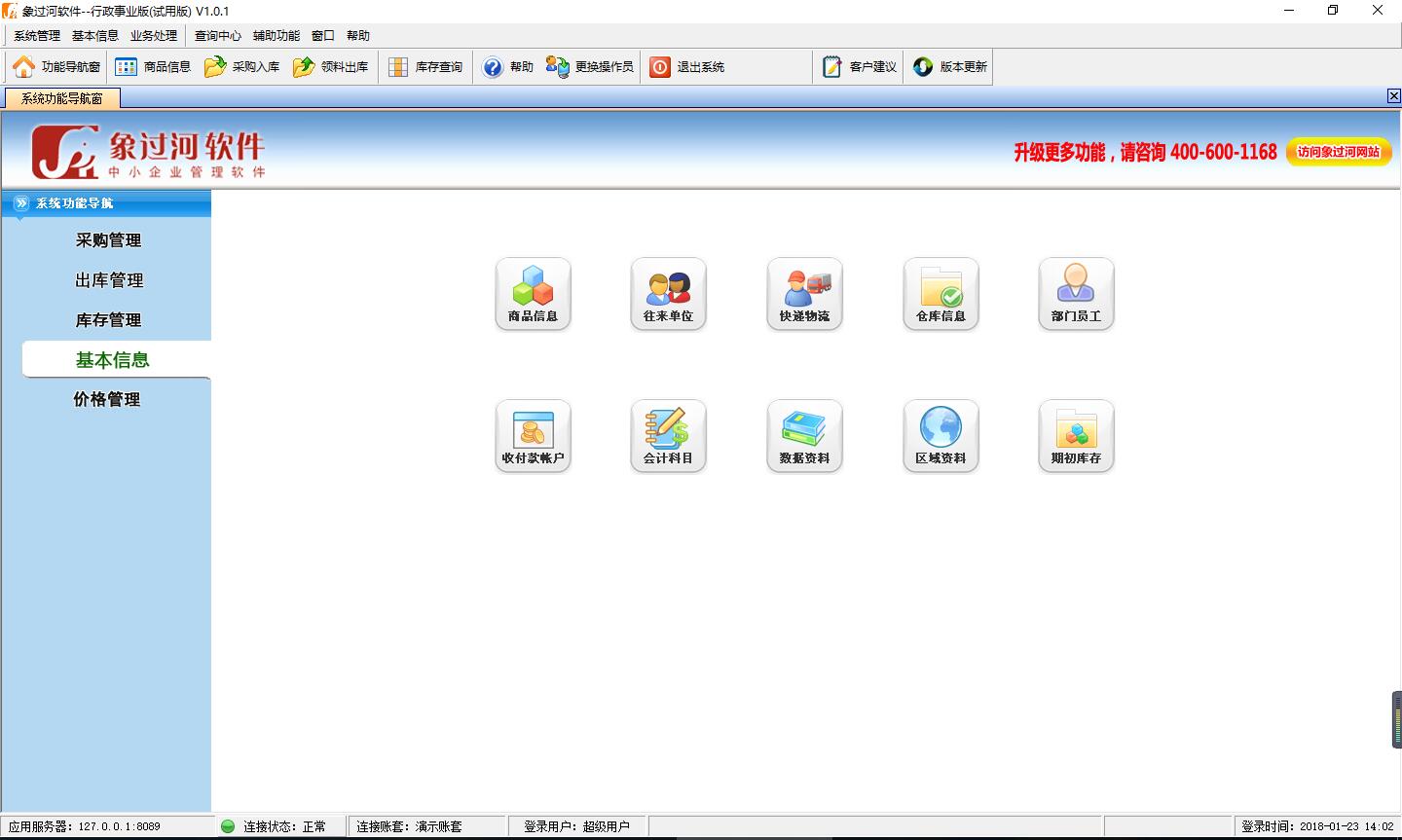The image size is (1402, 840).
Task: Click 商品信息 in the toolbar
Action: (153, 67)
